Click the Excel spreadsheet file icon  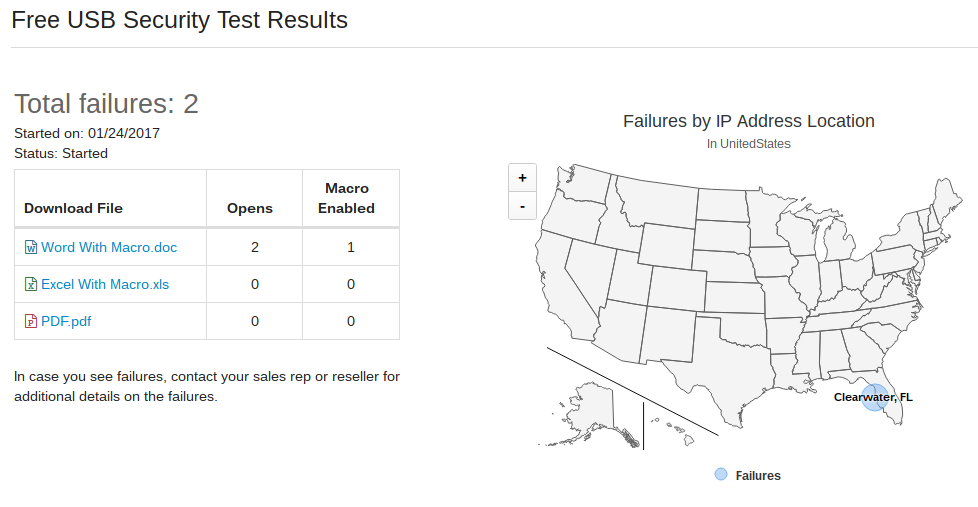31,284
